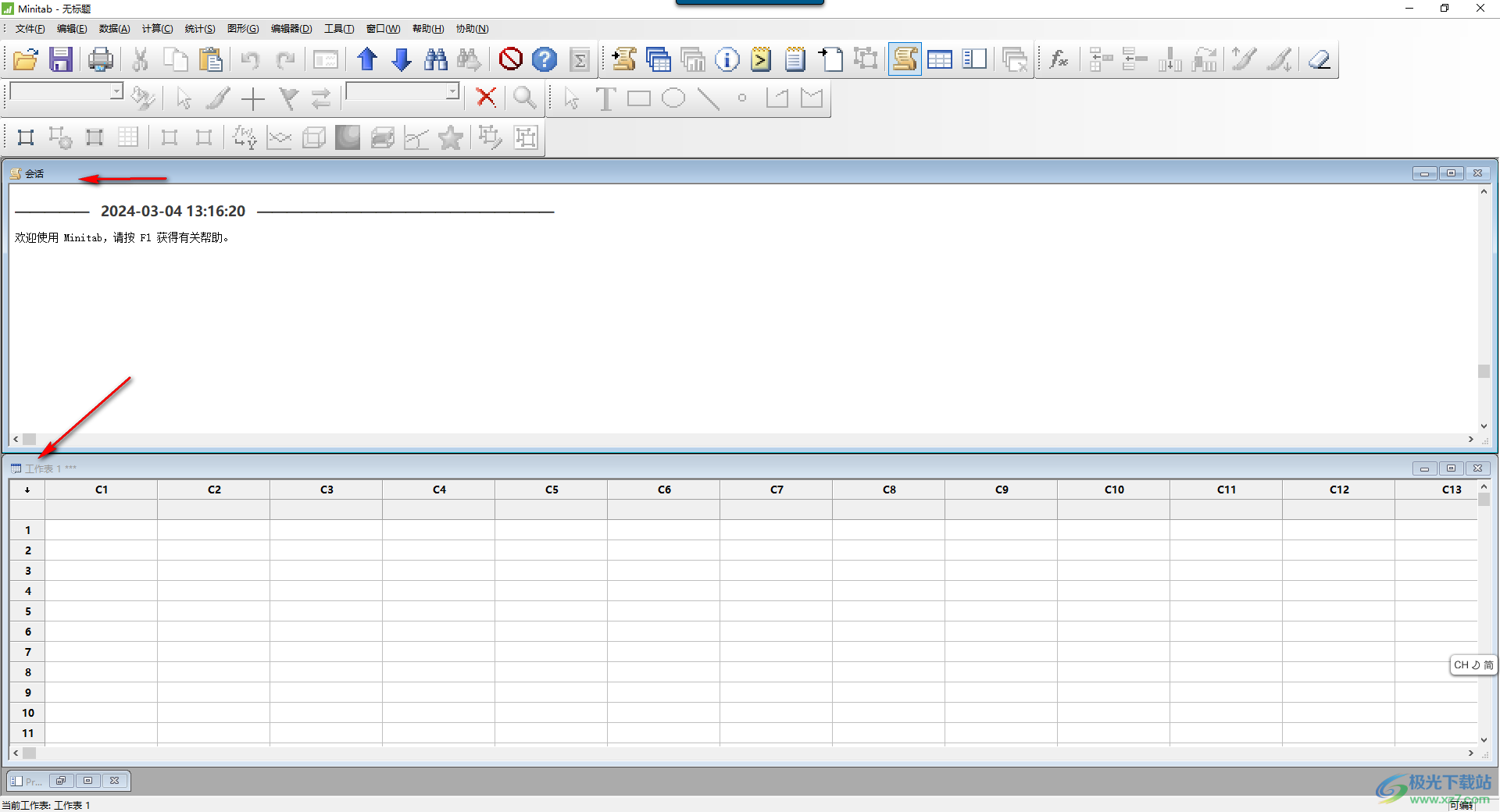
Task: Minimize the 工作表 1 worksheet window
Action: (x=1424, y=468)
